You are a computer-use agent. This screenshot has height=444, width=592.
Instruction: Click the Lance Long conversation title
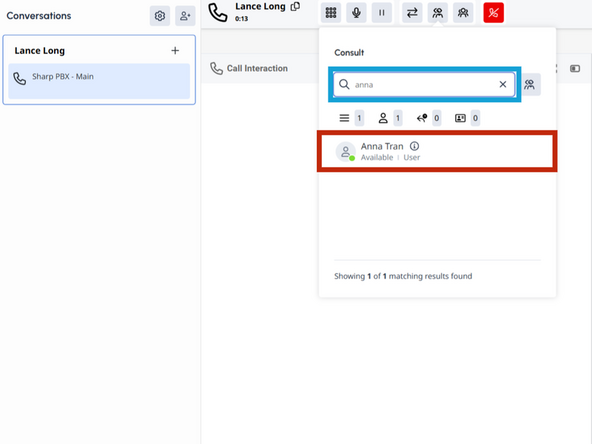pyautogui.click(x=40, y=51)
